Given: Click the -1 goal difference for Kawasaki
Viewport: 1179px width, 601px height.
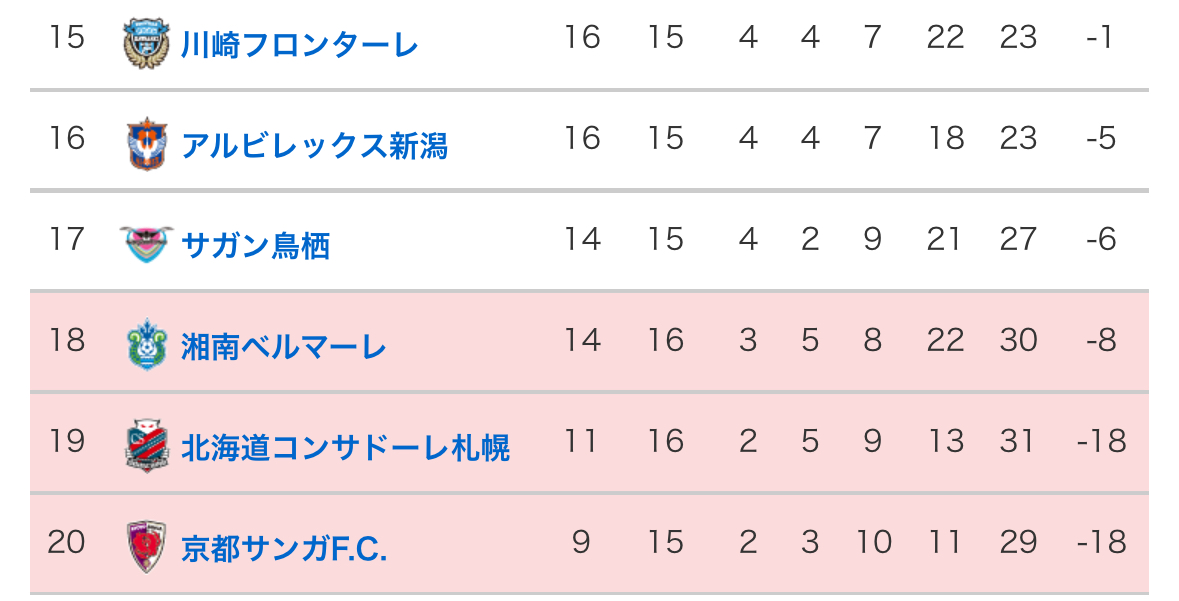Looking at the screenshot, I should (1100, 37).
